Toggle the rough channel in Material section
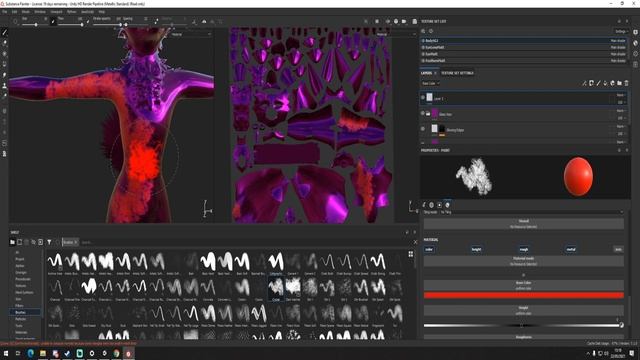This screenshot has width=640, height=360. coord(524,249)
